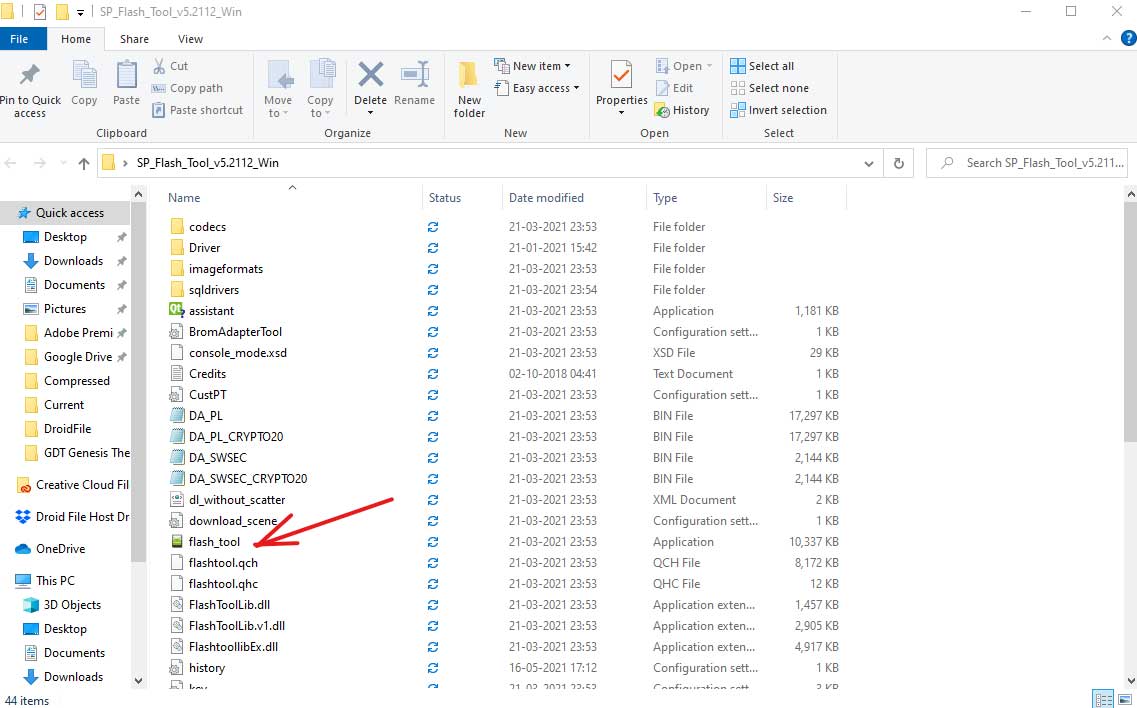Open Properties from the checkmark icon

pos(621,75)
